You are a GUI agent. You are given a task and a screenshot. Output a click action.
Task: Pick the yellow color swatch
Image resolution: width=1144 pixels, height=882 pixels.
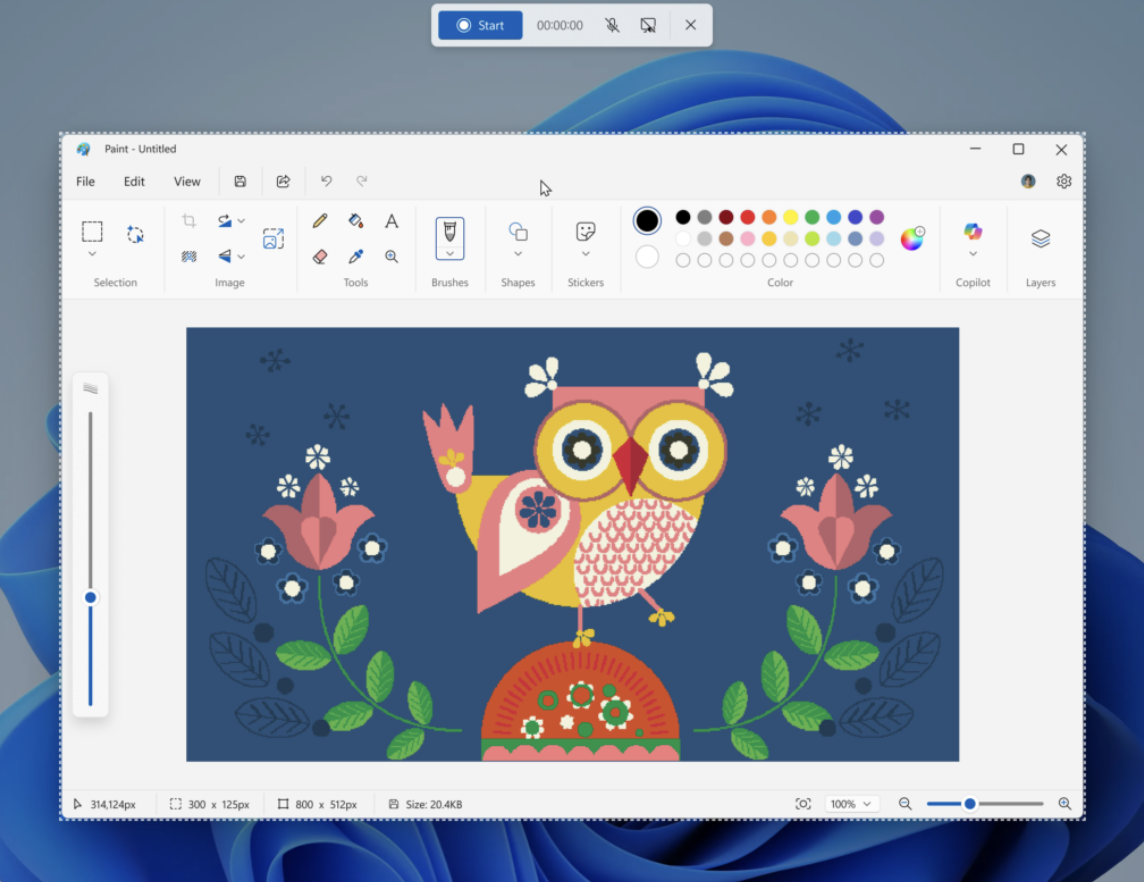click(x=790, y=217)
